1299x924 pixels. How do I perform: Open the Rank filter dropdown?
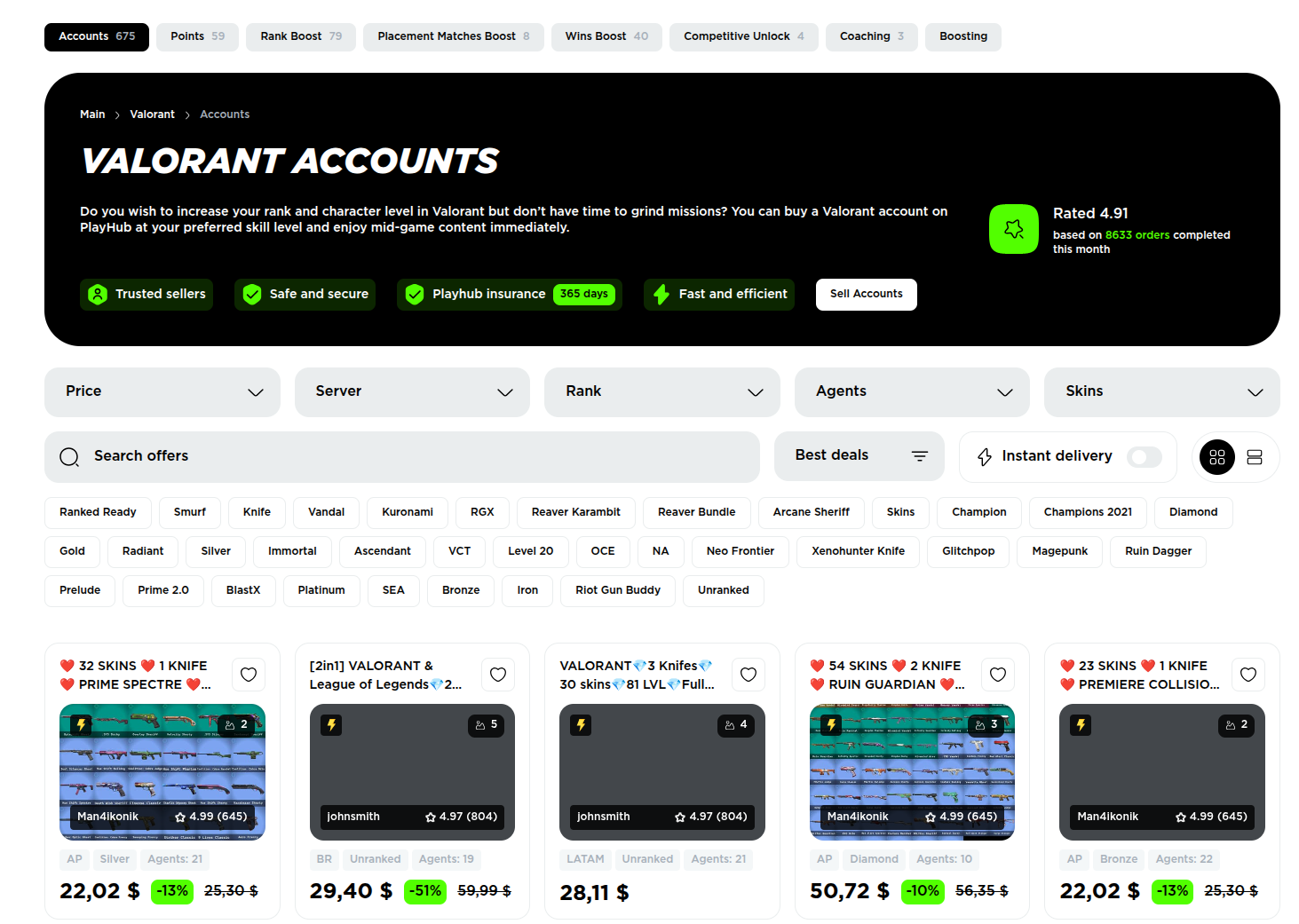point(661,391)
